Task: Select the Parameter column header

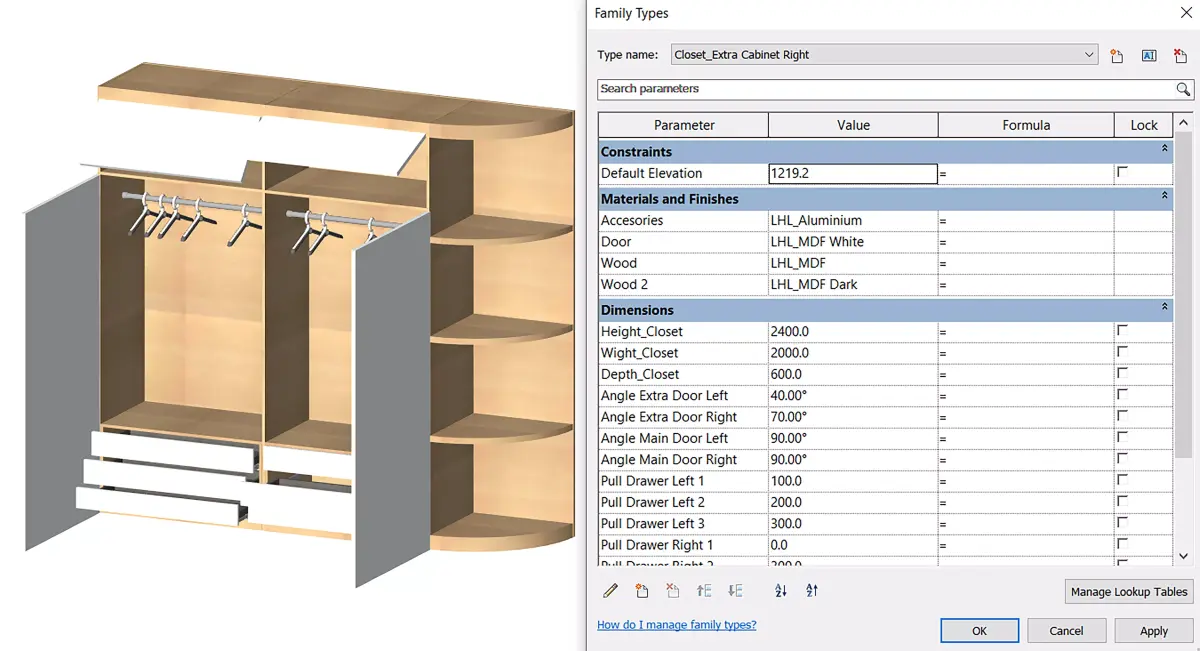Action: point(683,124)
